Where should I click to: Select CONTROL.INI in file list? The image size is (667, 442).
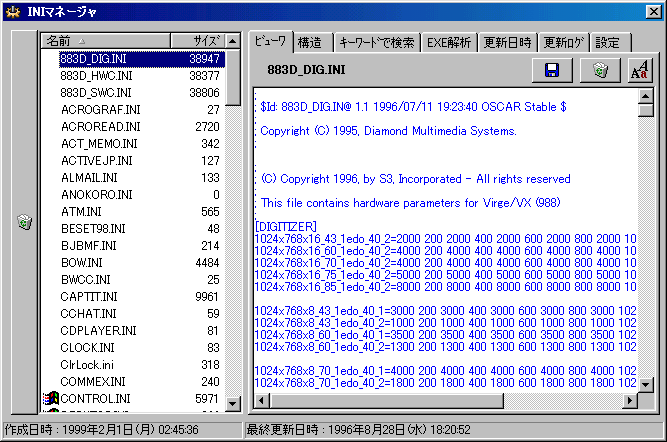tap(133, 399)
